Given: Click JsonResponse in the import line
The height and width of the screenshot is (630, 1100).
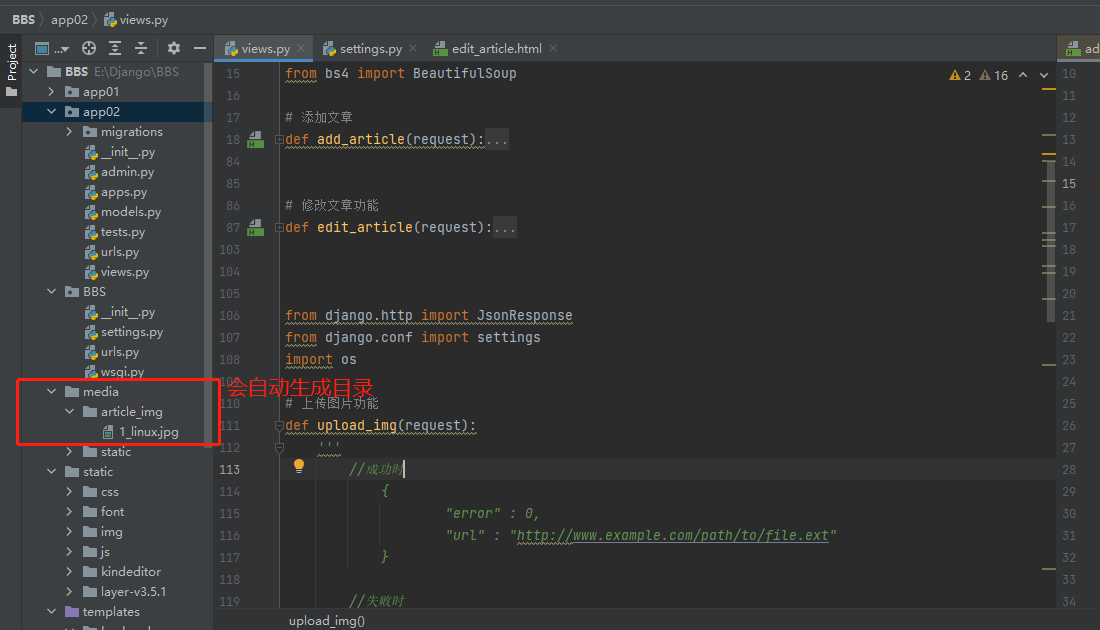Looking at the screenshot, I should (525, 316).
